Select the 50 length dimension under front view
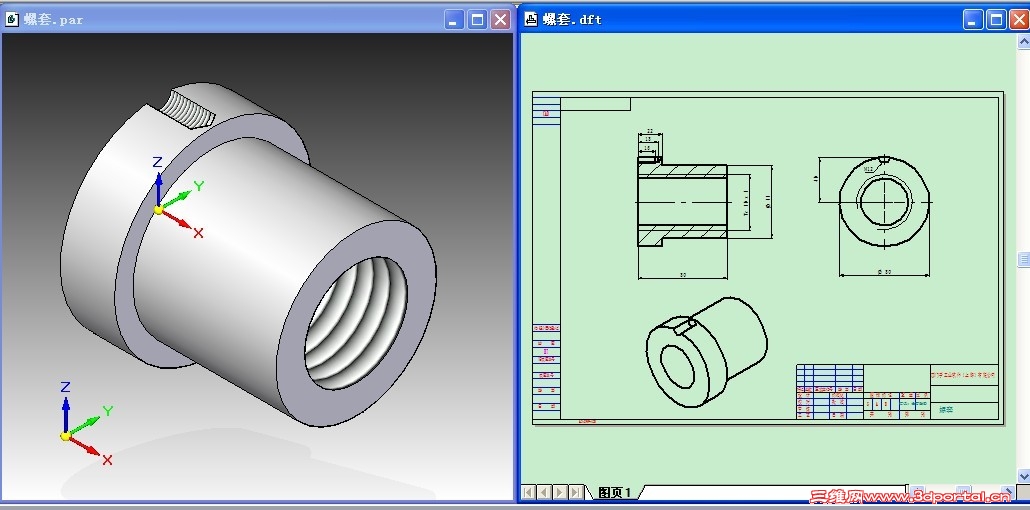Viewport: 1030px width, 510px height. click(683, 275)
